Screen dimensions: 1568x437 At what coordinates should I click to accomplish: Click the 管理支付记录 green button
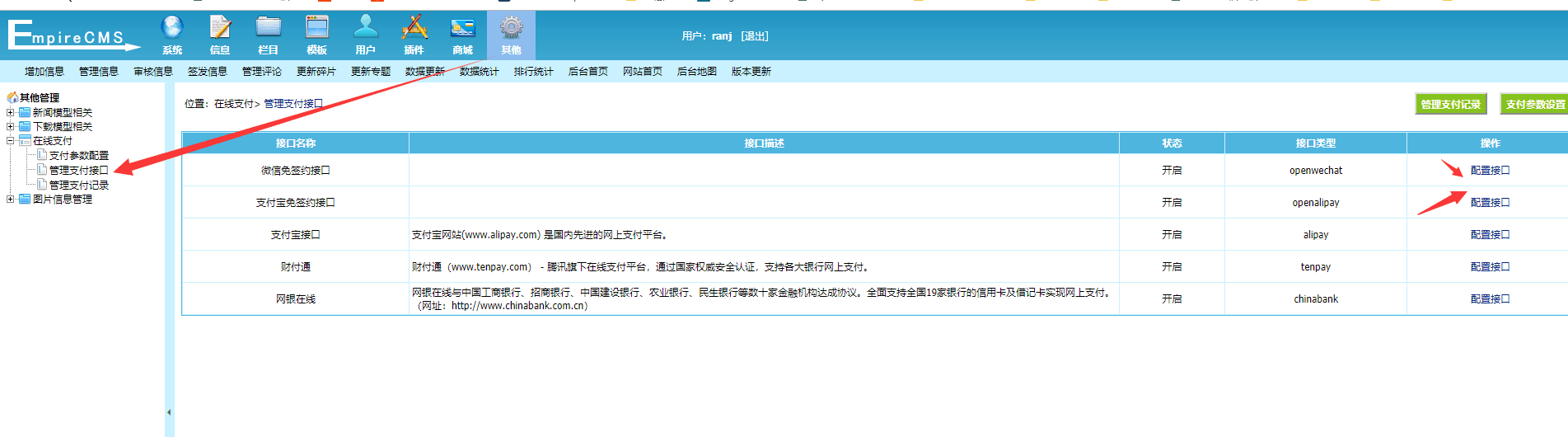(1450, 104)
